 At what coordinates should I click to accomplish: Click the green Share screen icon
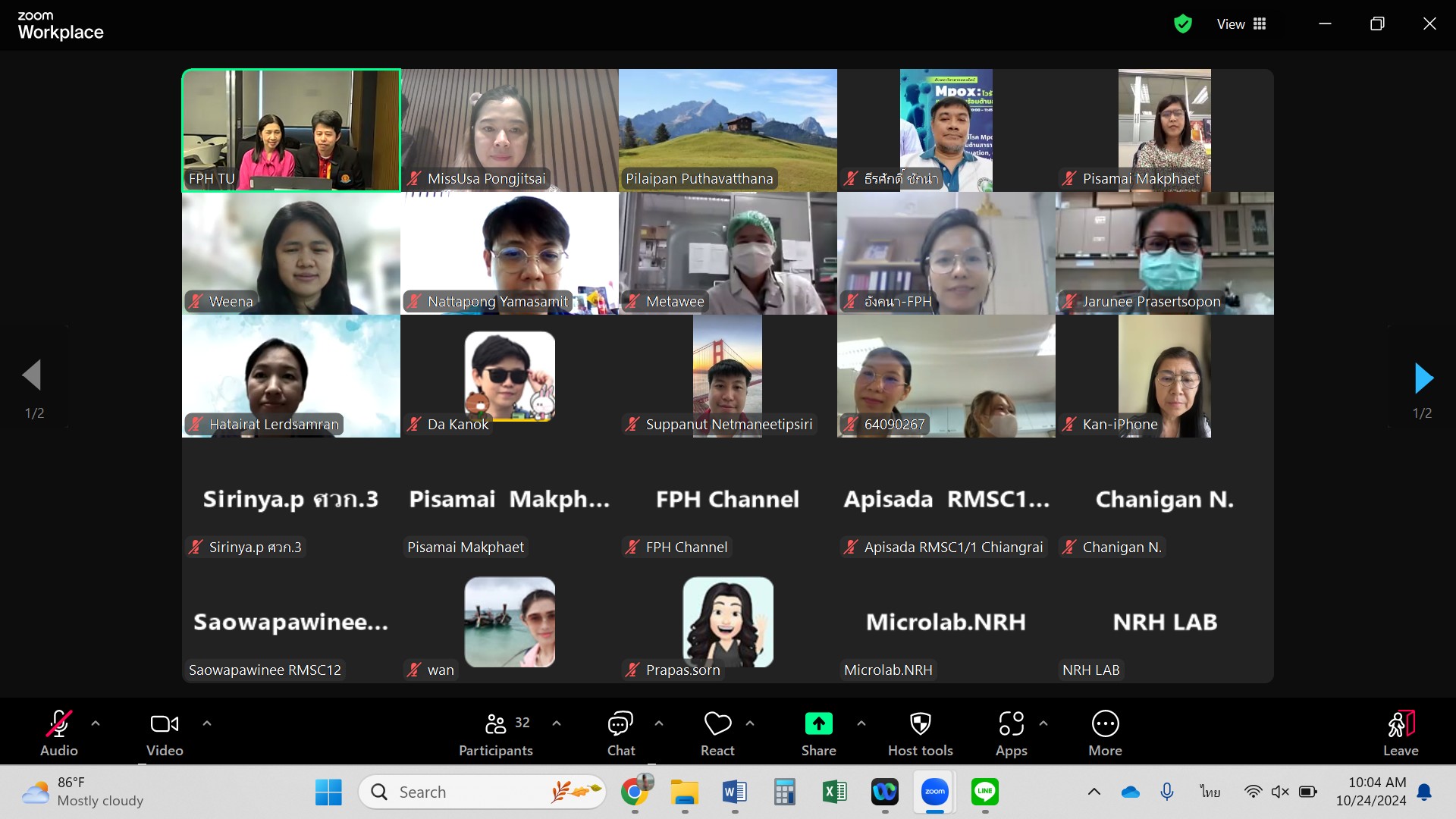[818, 724]
